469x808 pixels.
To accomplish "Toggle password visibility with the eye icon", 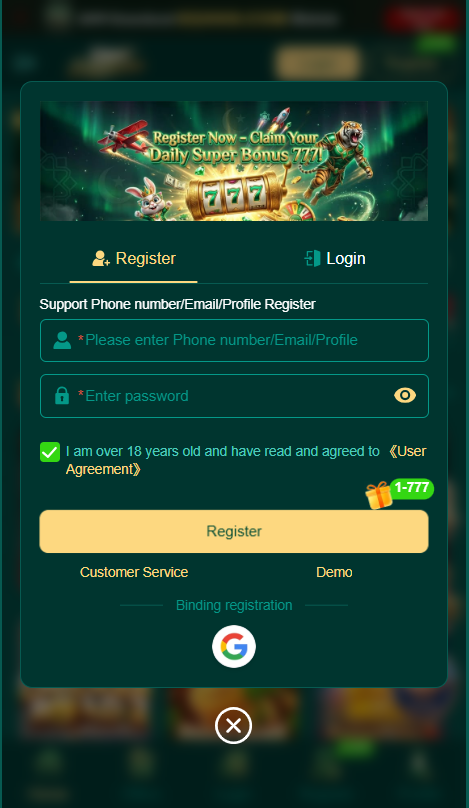I will [405, 395].
